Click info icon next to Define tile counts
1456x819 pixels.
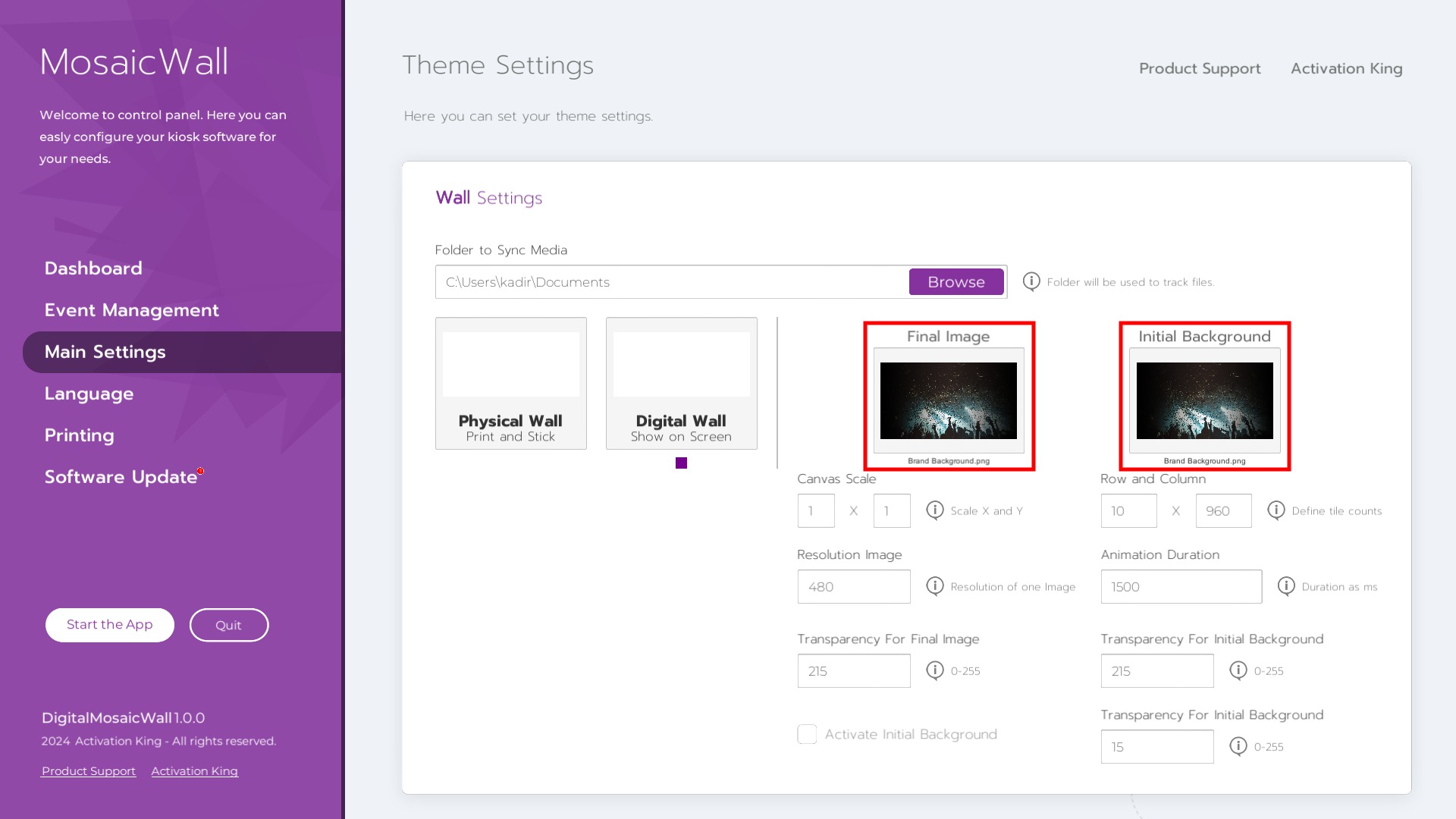pos(1276,510)
